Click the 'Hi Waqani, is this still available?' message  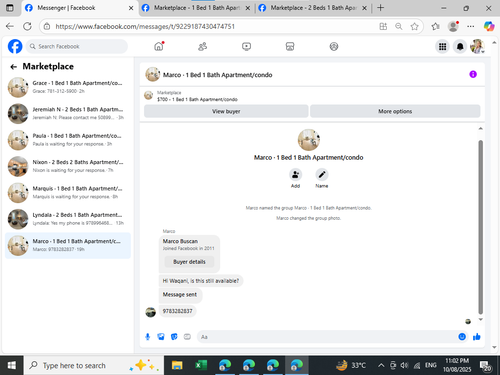click(201, 281)
